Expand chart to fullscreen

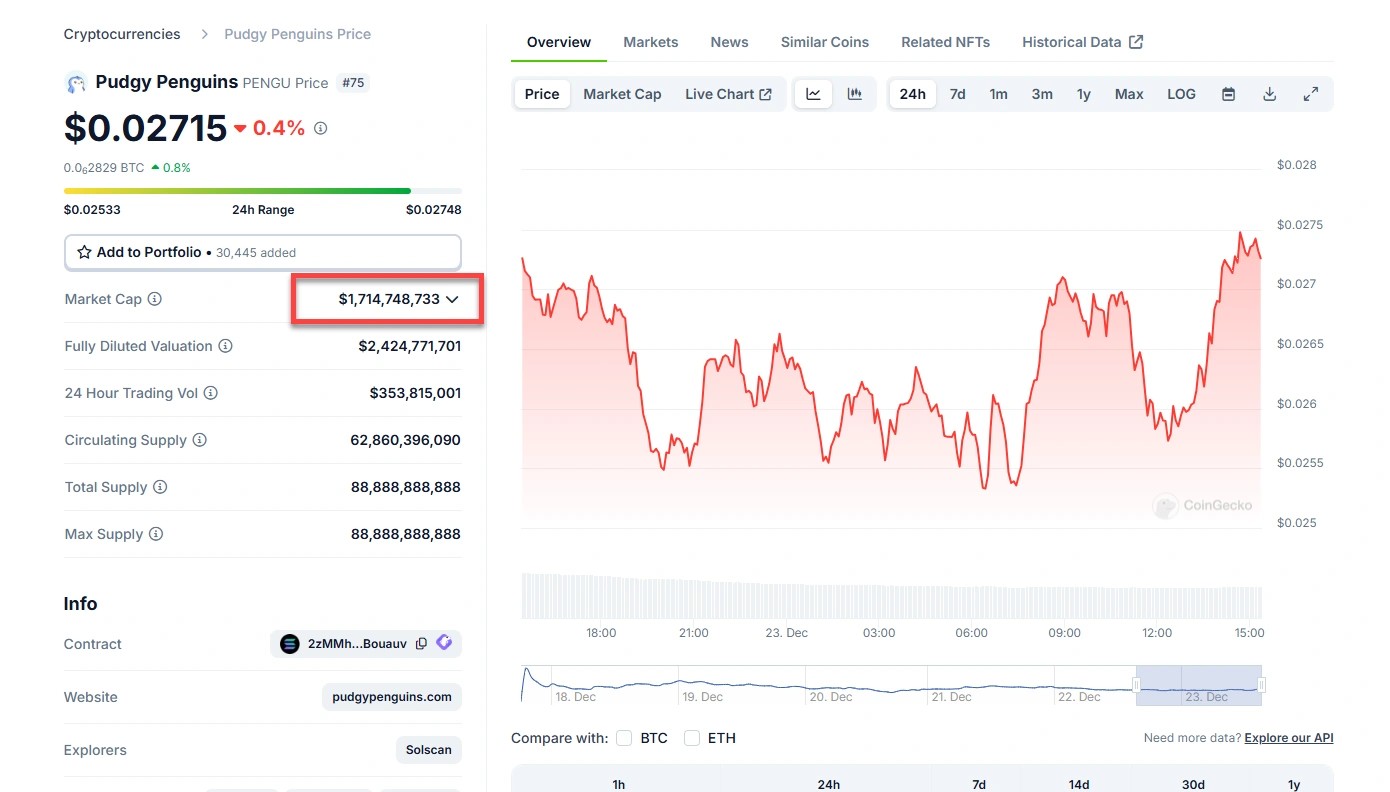[1310, 94]
